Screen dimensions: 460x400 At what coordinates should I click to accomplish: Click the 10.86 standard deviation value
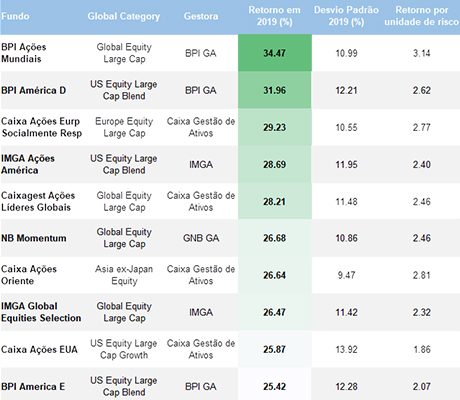(346, 238)
